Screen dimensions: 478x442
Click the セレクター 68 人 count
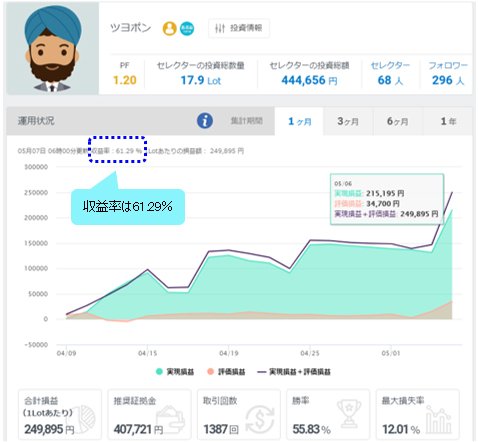coord(390,80)
